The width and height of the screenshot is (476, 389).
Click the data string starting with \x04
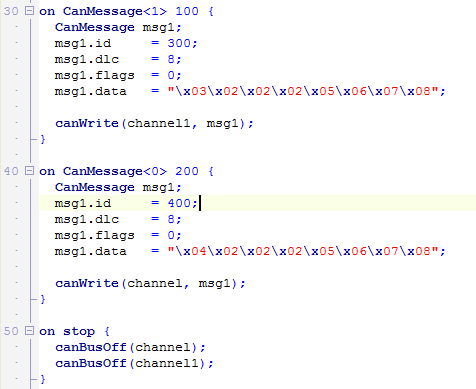(303, 251)
